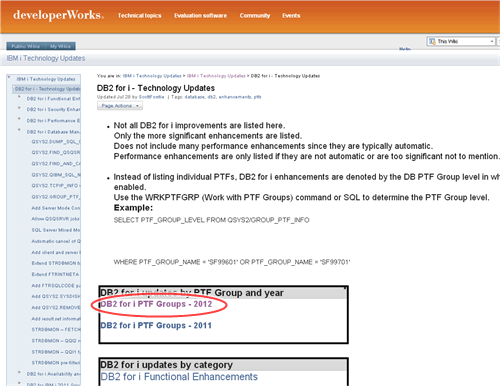500x386 pixels.
Task: Click the SELECT PTF_GROUP_LEVEL example SQL text
Action: (211, 220)
